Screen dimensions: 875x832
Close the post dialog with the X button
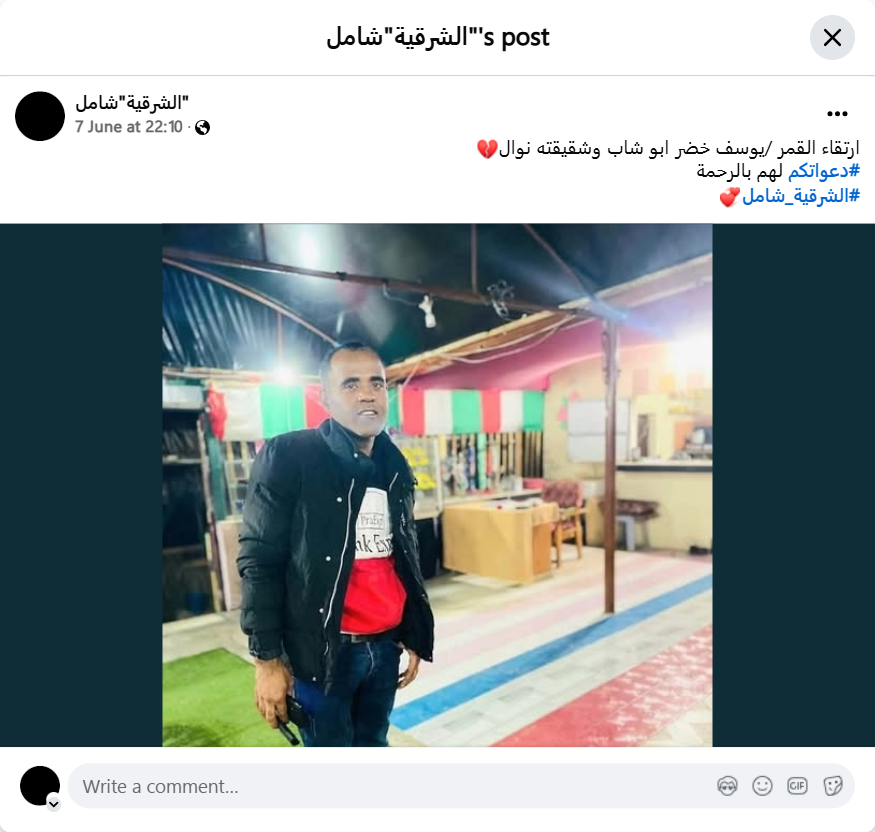[x=832, y=37]
